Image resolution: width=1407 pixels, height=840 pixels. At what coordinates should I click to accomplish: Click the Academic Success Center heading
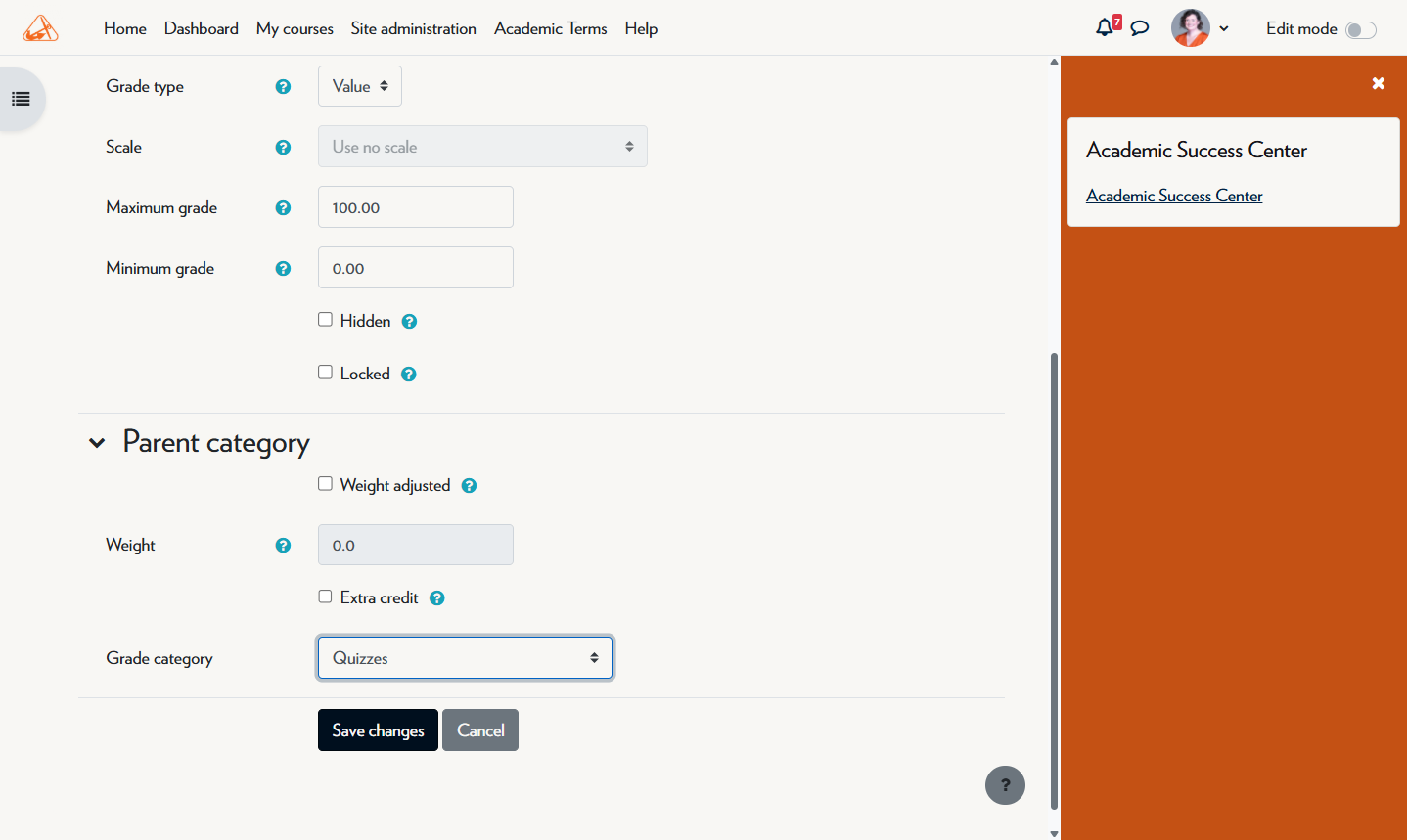[1197, 150]
